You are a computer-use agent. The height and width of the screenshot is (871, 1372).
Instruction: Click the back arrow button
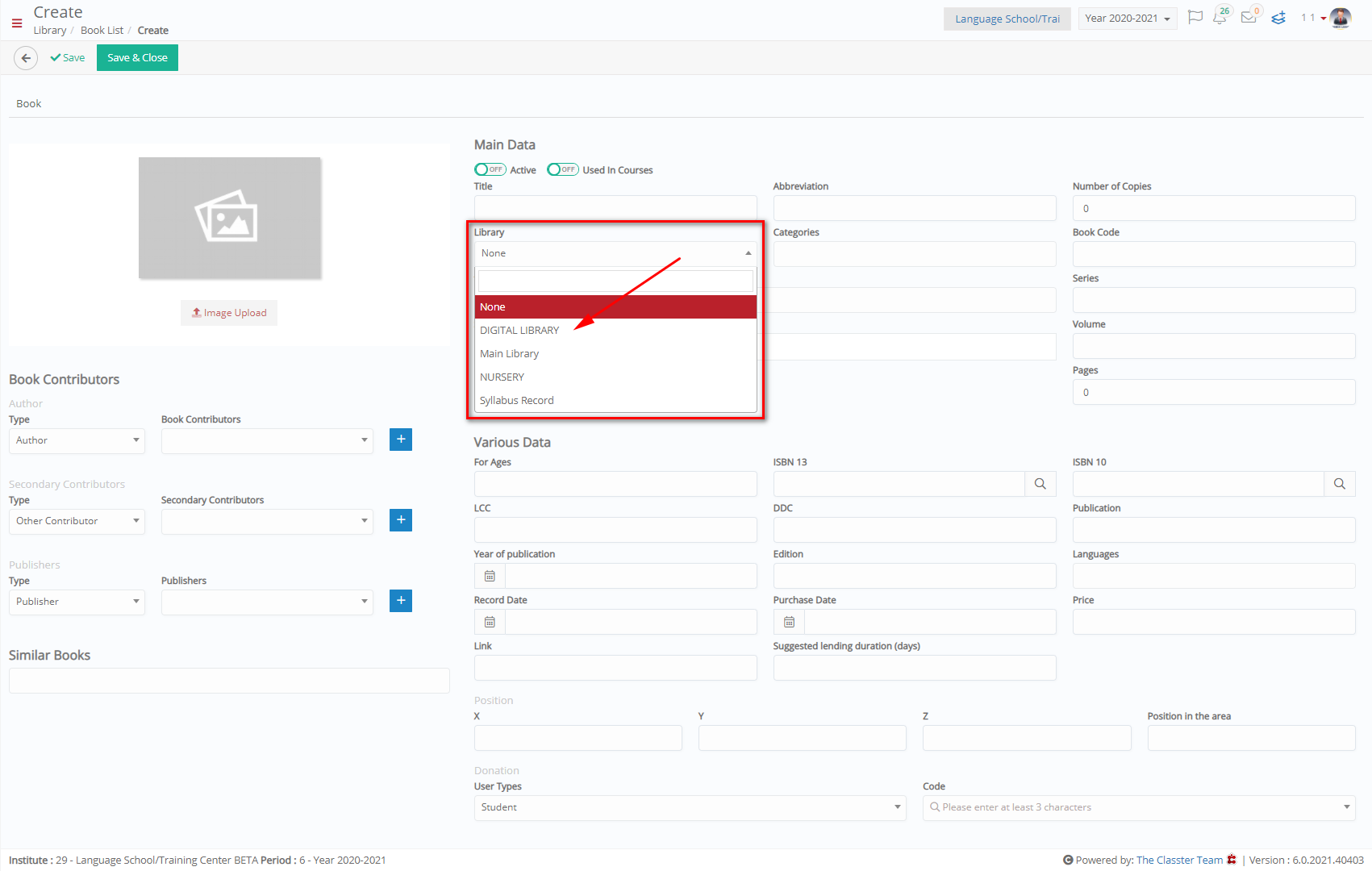(26, 58)
